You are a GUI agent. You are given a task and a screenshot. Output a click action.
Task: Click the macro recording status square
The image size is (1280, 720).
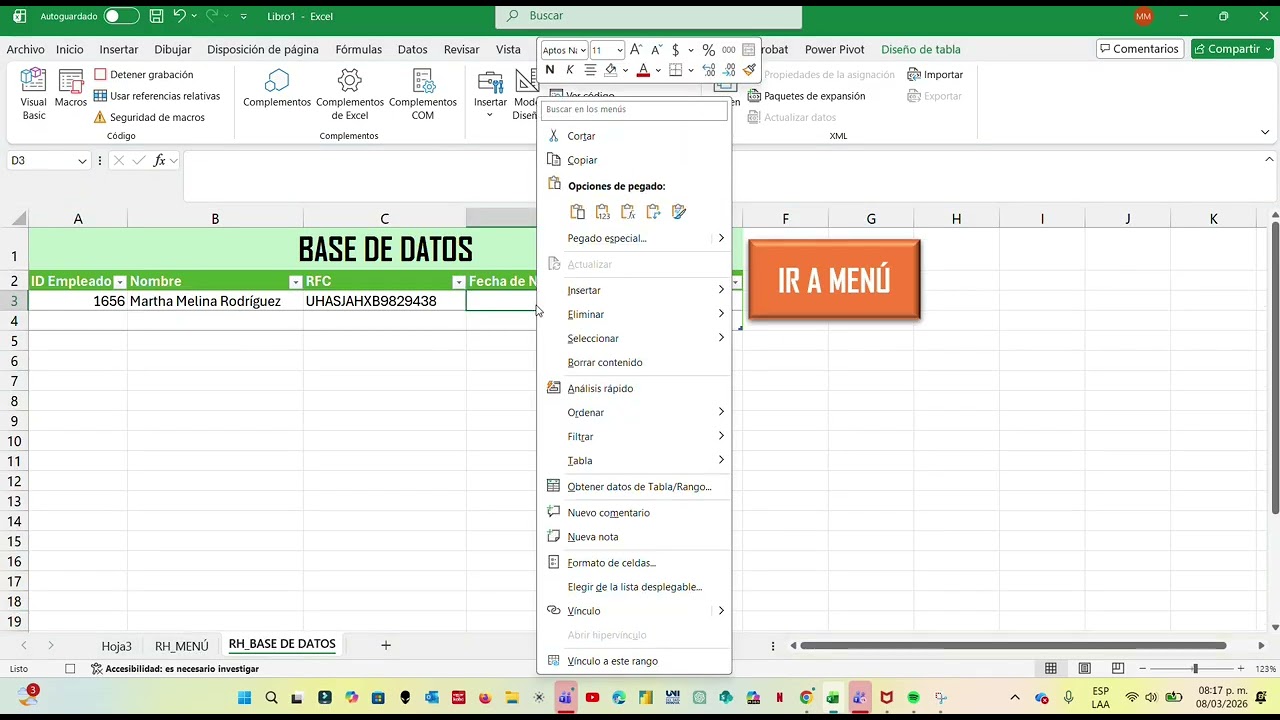[x=70, y=668]
